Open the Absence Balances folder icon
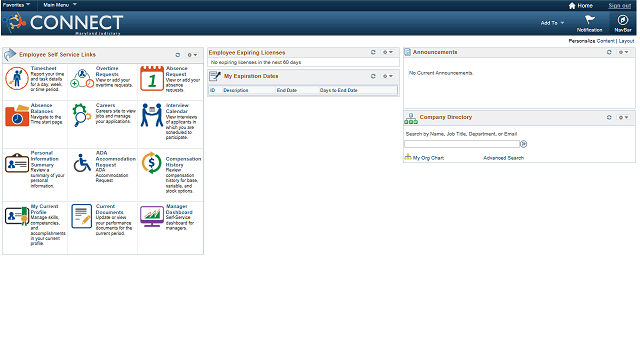The height and width of the screenshot is (360, 640). [17, 116]
